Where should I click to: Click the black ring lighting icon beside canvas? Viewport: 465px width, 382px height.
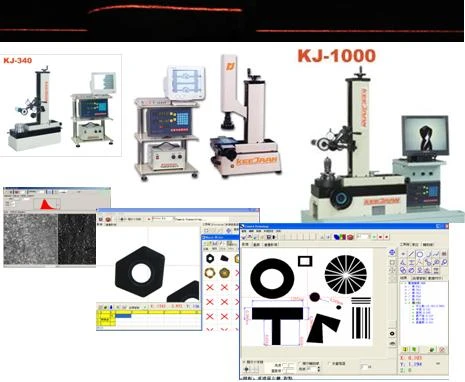[x=392, y=334]
